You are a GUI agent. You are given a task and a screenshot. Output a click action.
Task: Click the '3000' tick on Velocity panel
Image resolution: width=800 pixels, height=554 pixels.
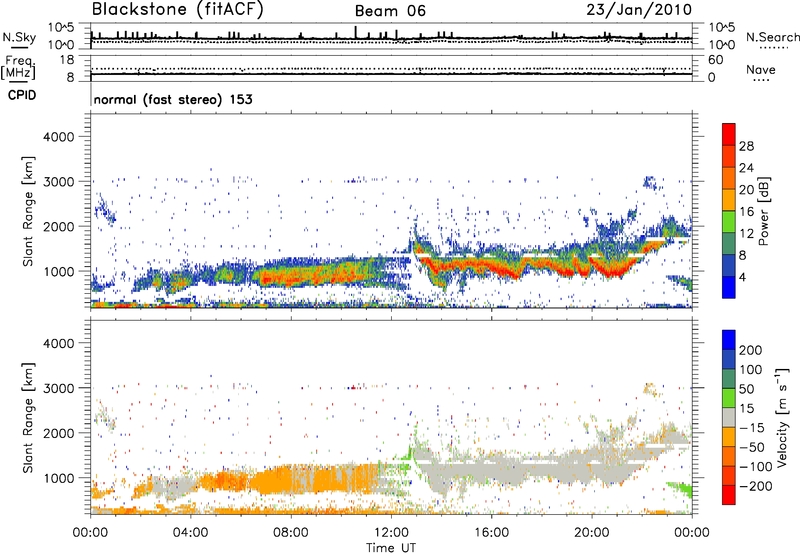[x=59, y=388]
